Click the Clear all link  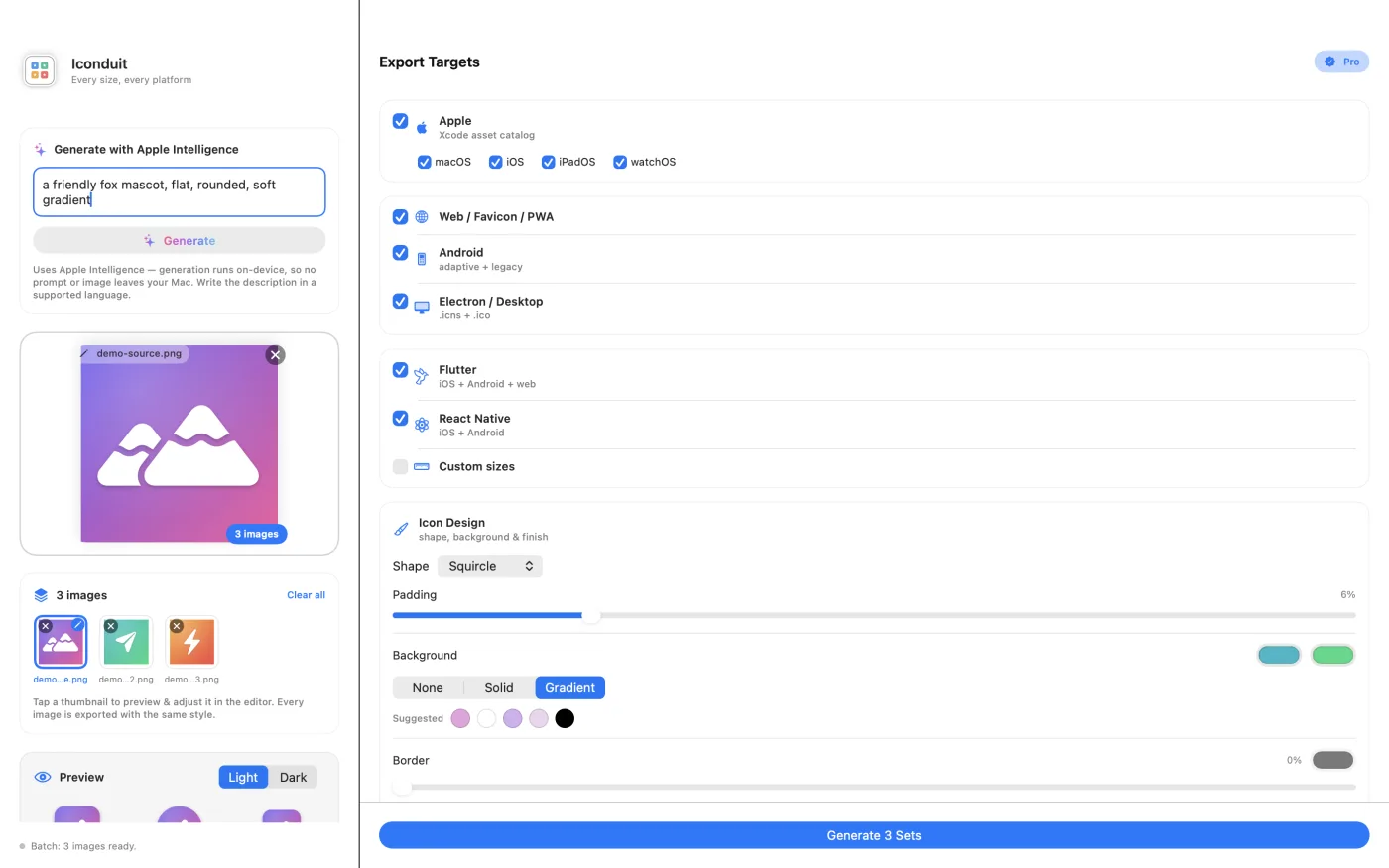click(x=306, y=595)
